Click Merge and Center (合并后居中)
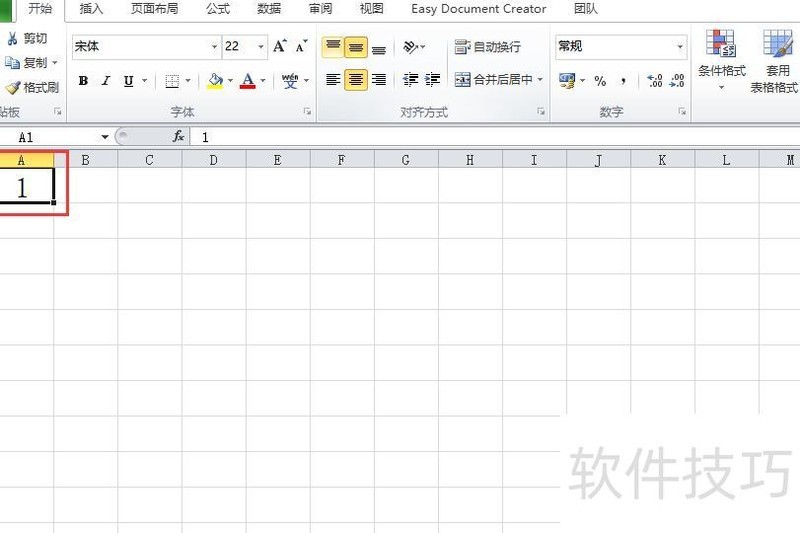The width and height of the screenshot is (800, 533). [493, 80]
